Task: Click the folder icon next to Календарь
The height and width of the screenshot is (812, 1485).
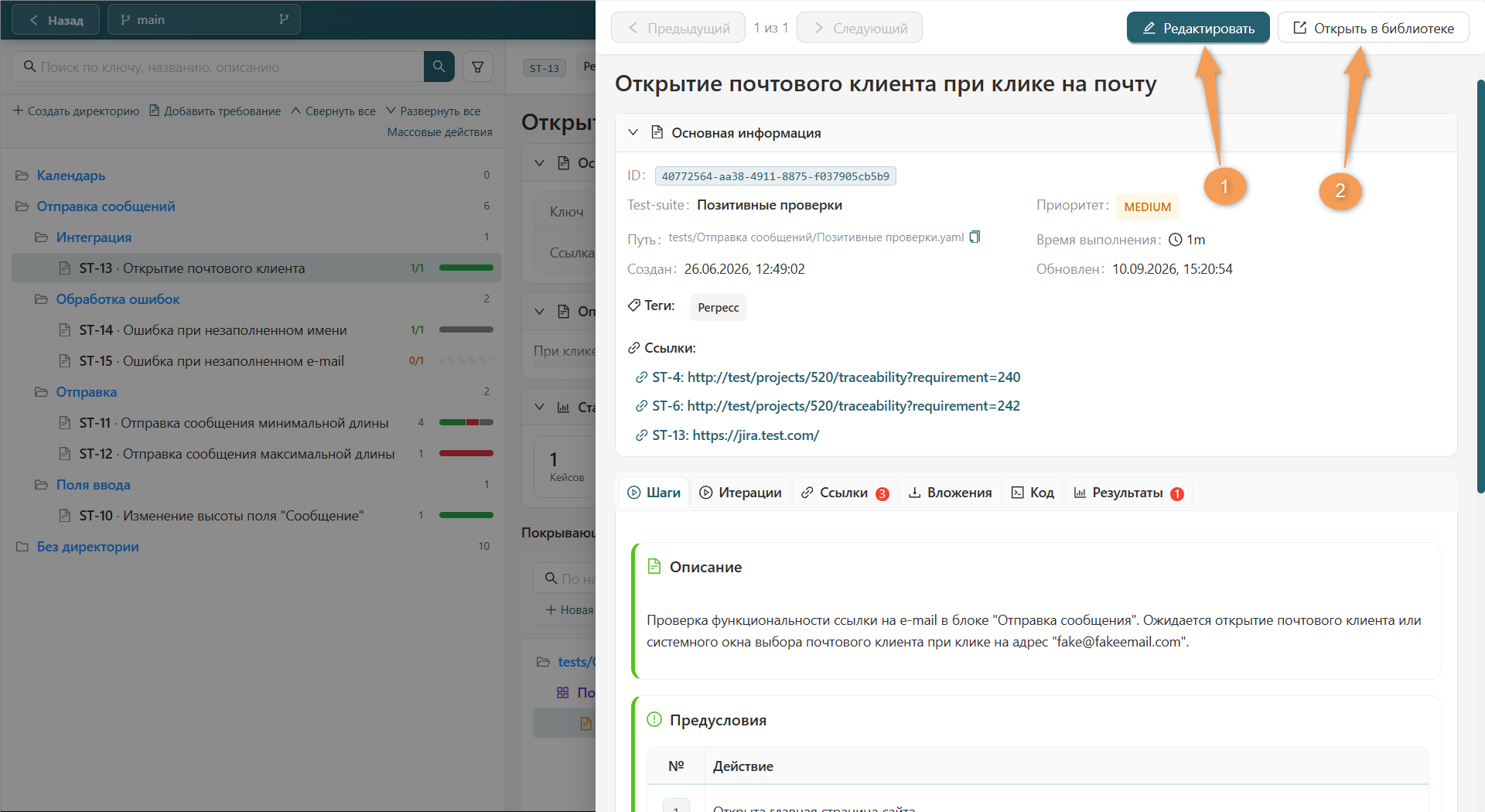Action: coord(22,176)
